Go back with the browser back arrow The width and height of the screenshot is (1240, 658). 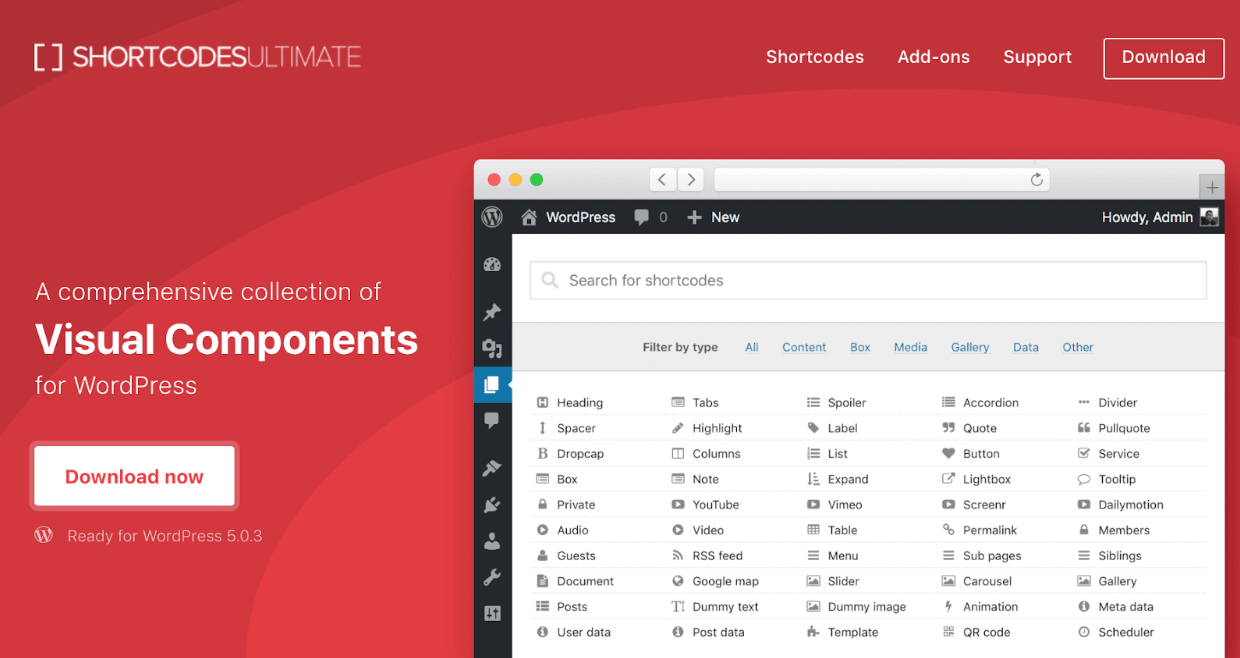pos(662,180)
